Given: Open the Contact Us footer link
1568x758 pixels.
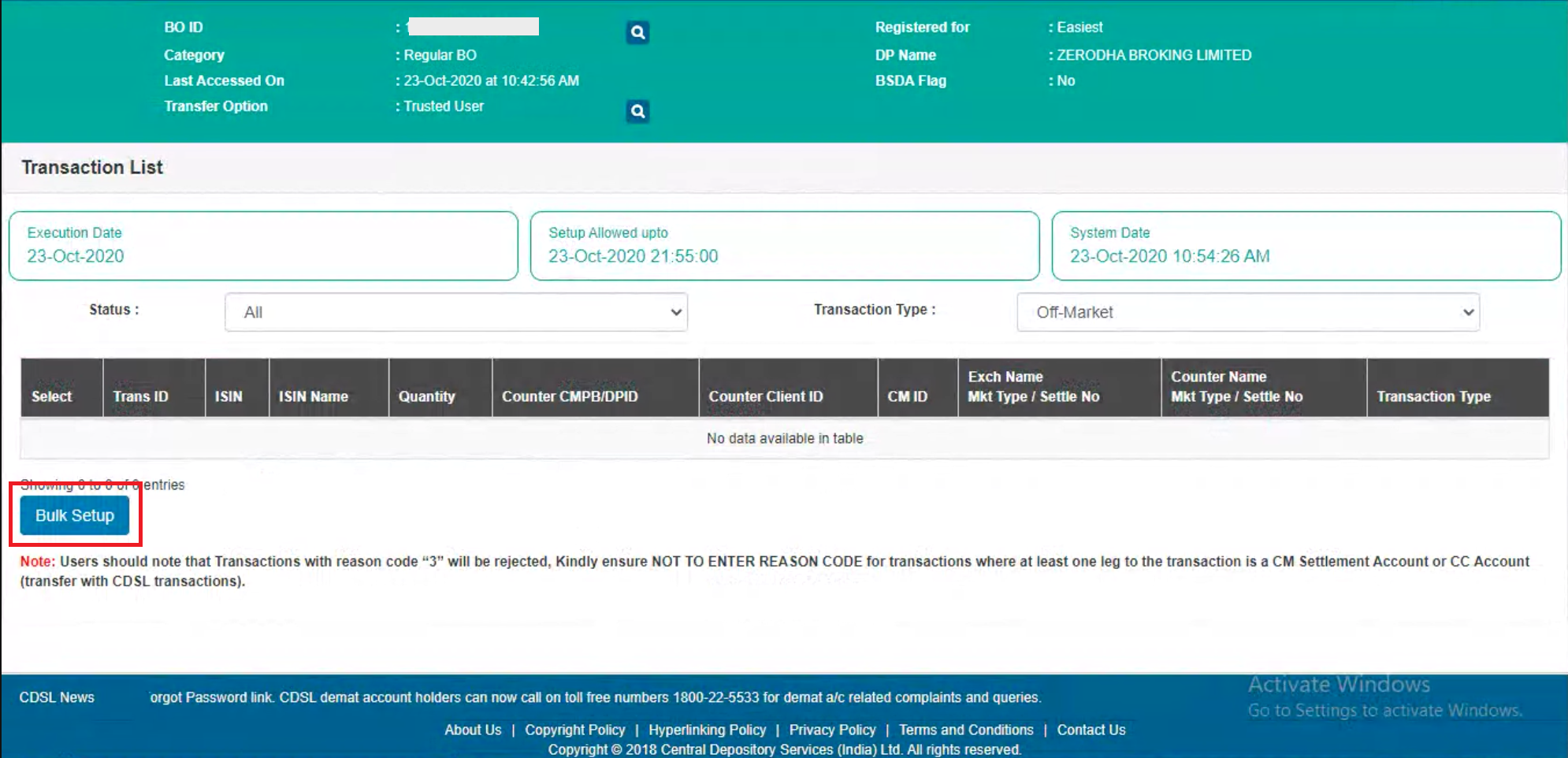Looking at the screenshot, I should coord(1091,730).
